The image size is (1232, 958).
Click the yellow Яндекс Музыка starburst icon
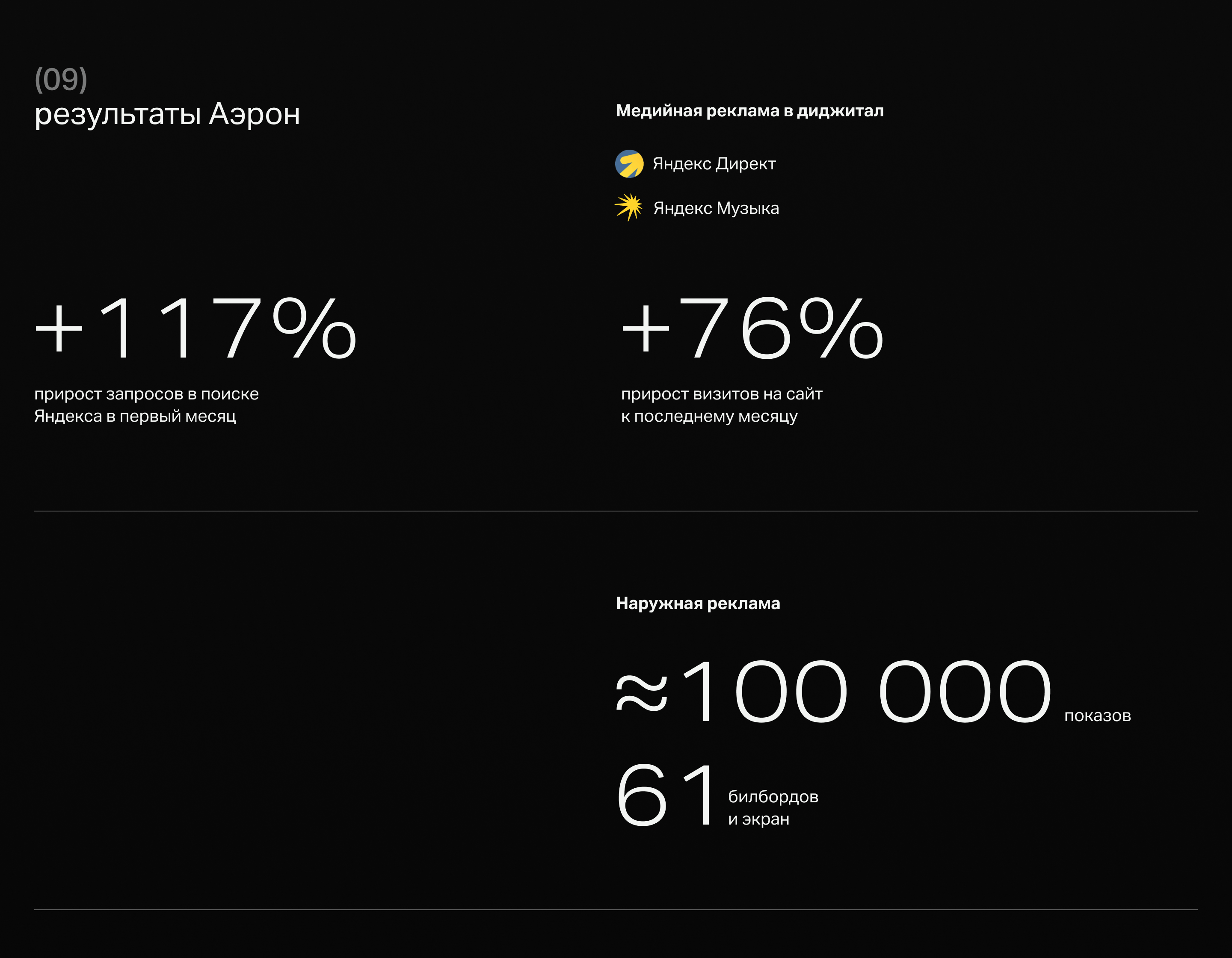(x=628, y=207)
